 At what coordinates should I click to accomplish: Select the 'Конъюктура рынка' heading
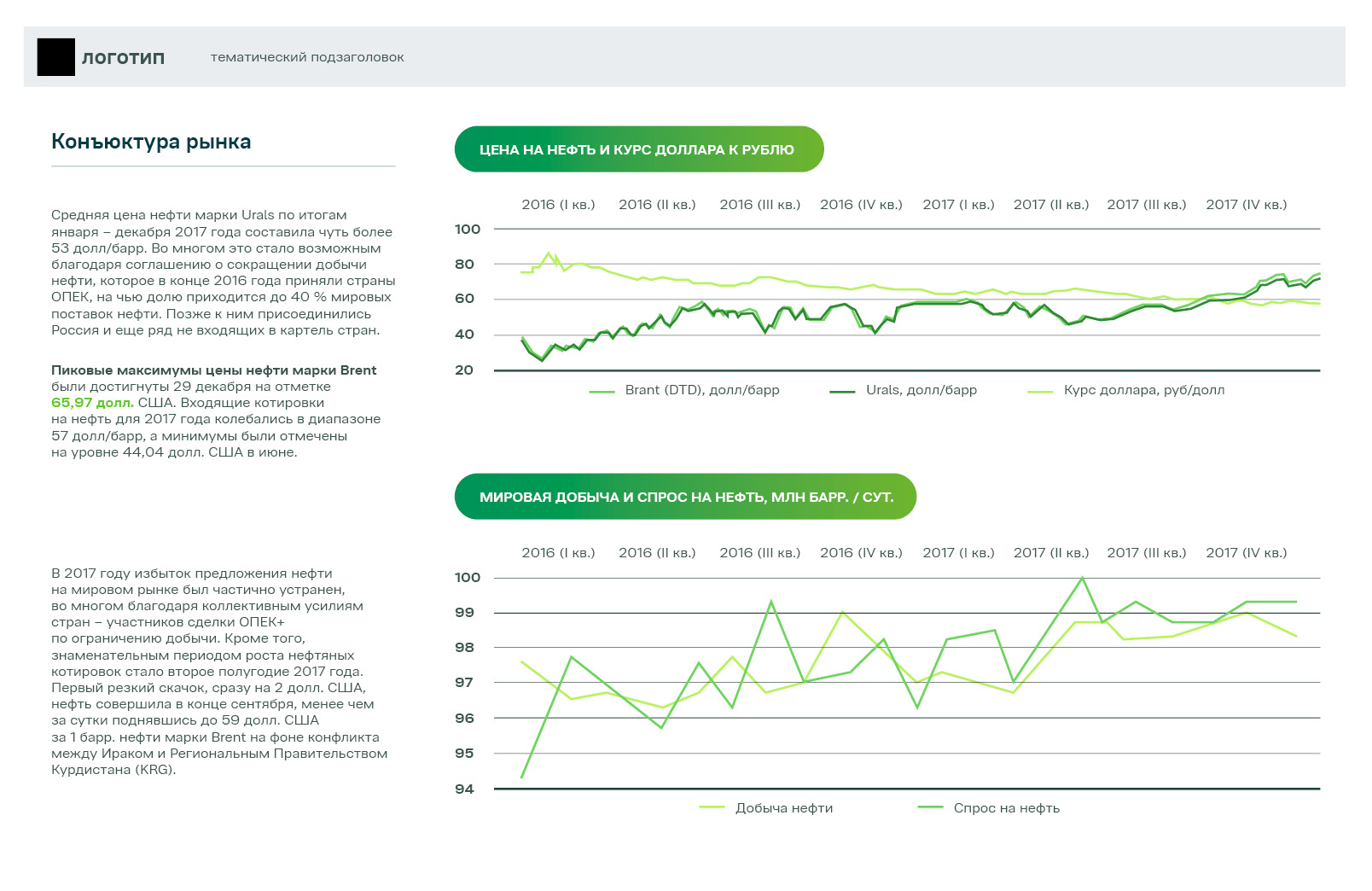[151, 142]
